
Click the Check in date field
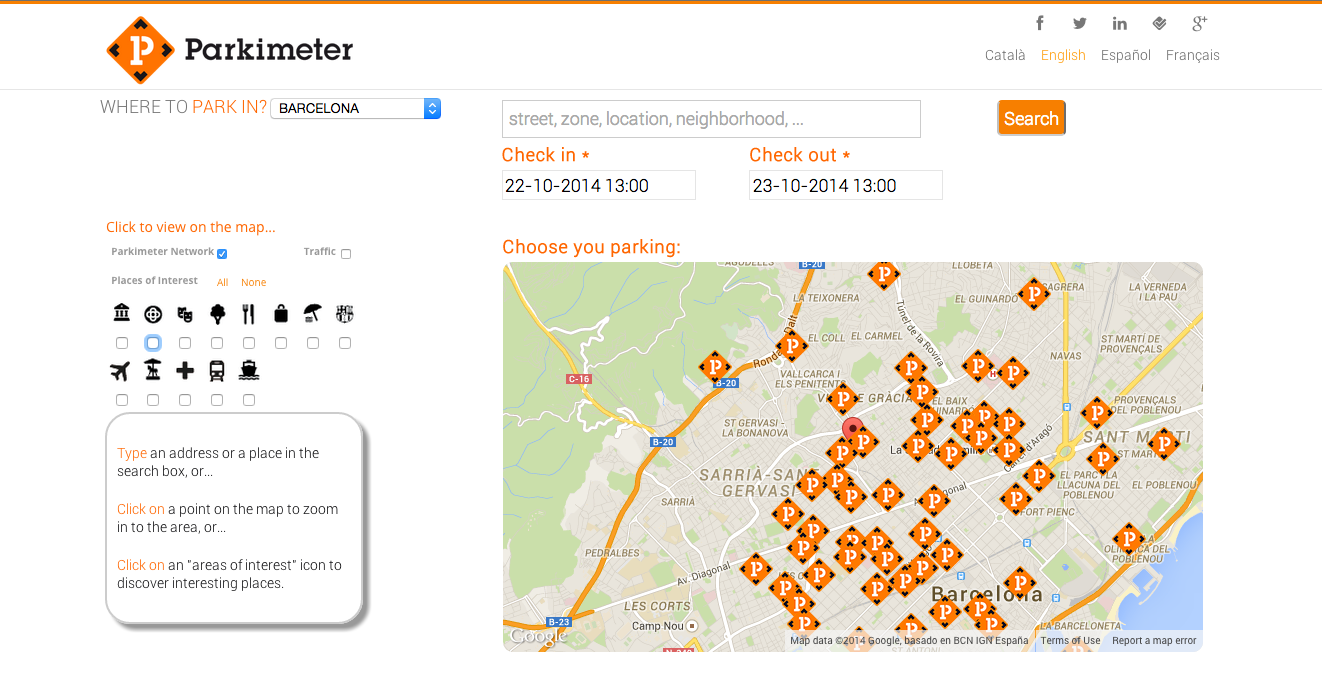coord(598,185)
